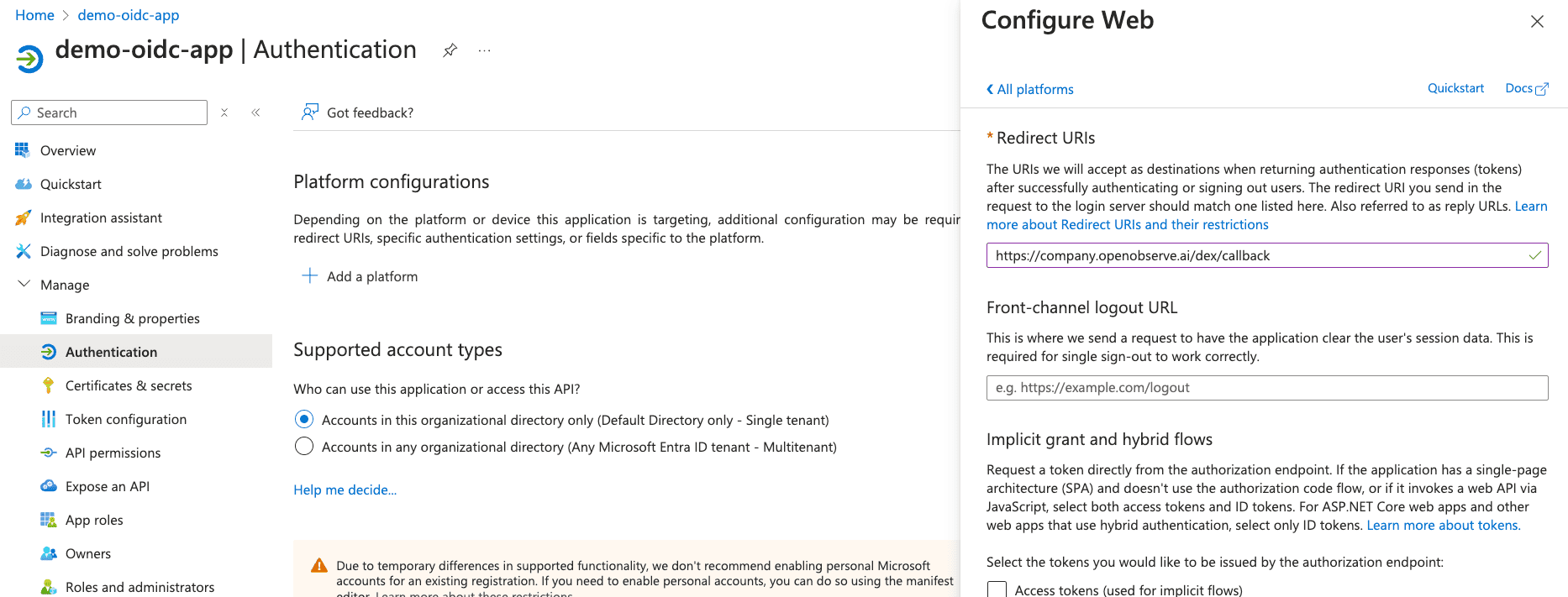Click the Integration assistant rocket icon
Screen dimensions: 1568x597
tap(23, 217)
